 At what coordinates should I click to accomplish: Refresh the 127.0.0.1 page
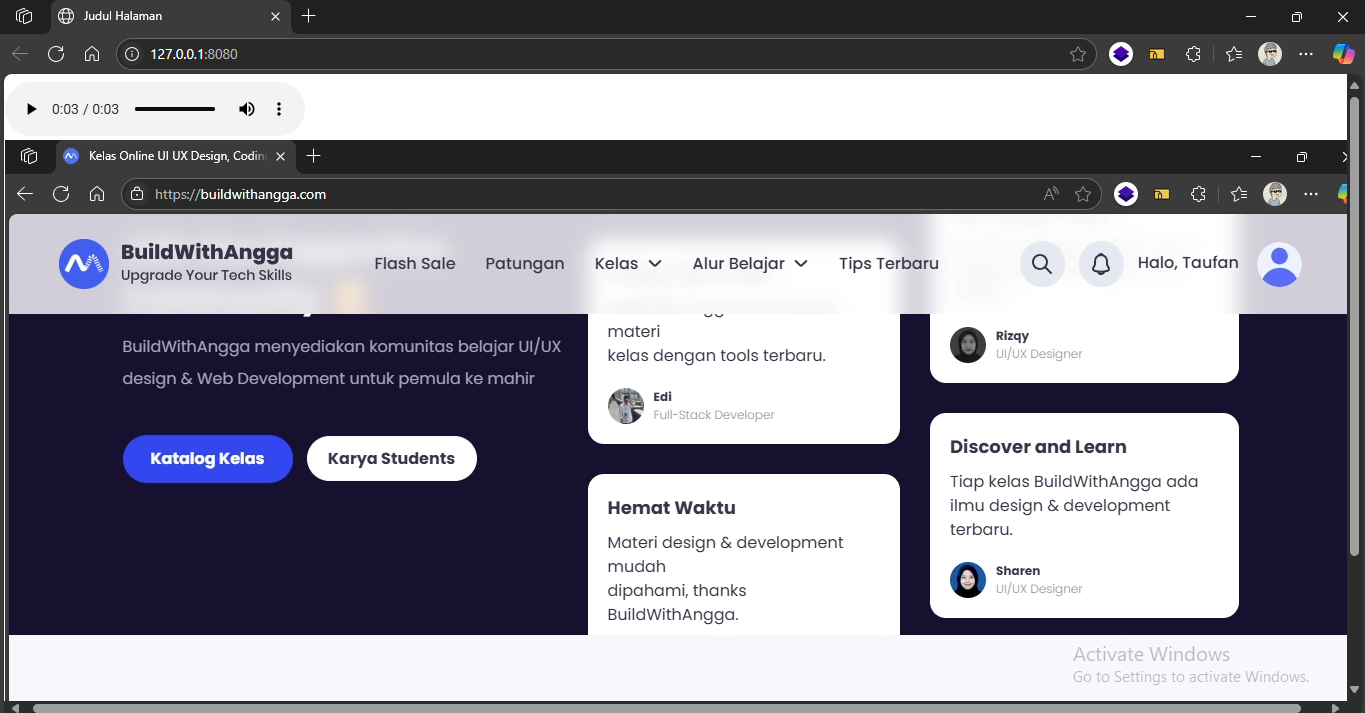[x=56, y=54]
